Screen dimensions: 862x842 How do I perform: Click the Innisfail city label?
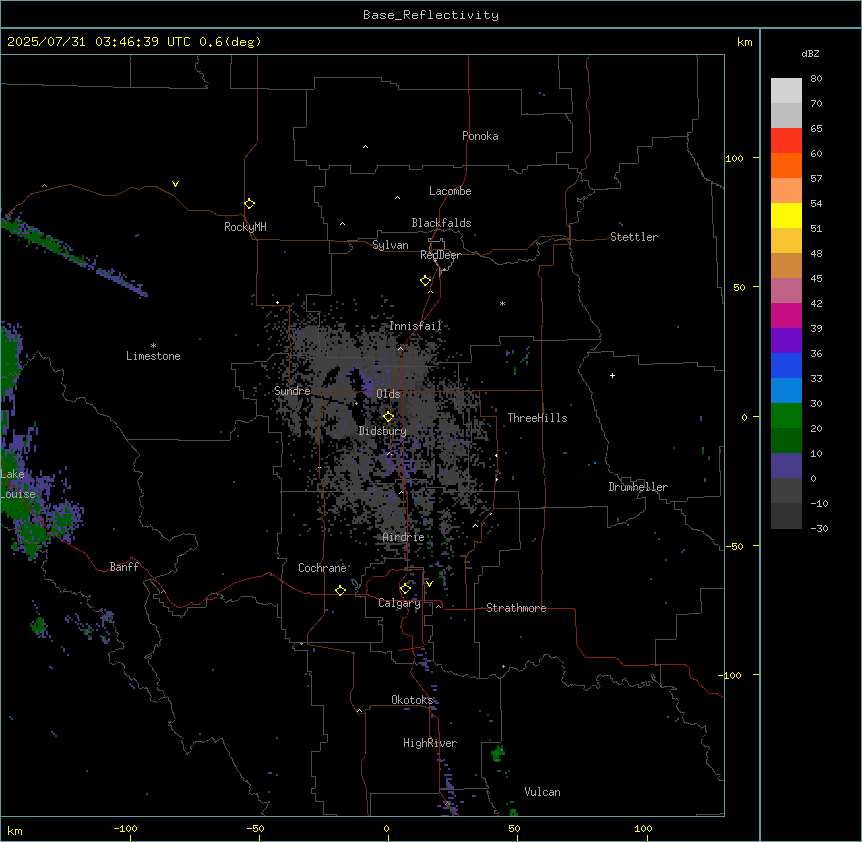coord(415,326)
